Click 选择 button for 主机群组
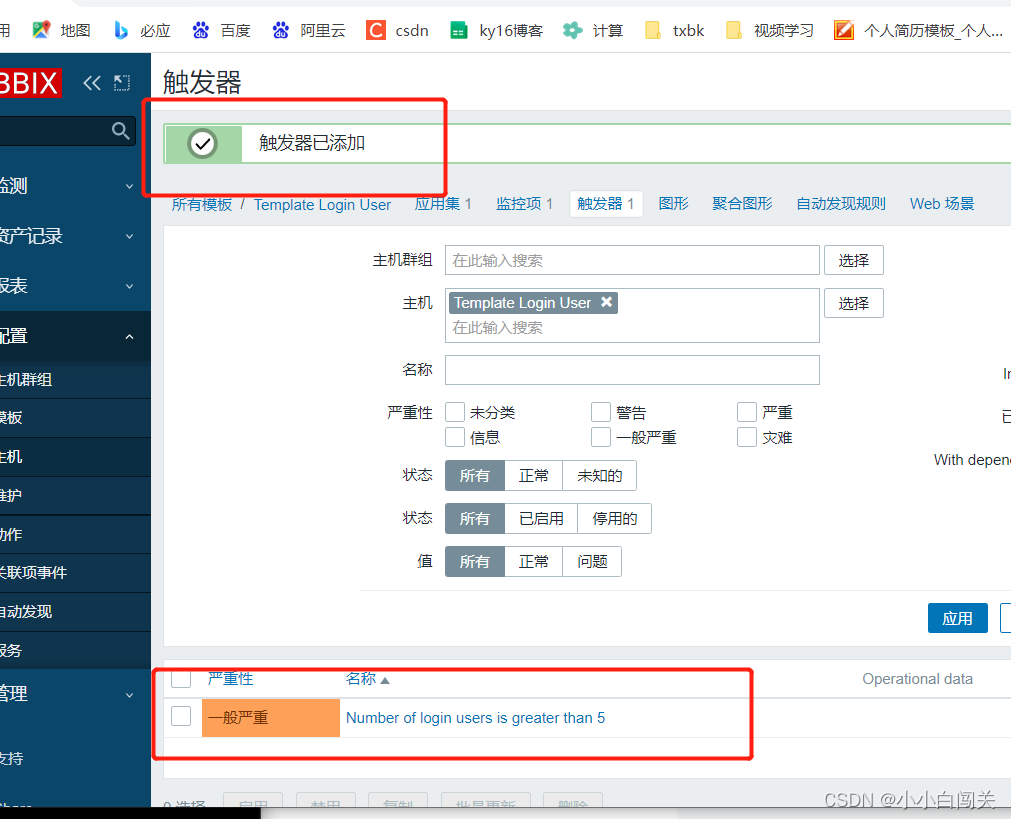1011x819 pixels. coord(854,261)
